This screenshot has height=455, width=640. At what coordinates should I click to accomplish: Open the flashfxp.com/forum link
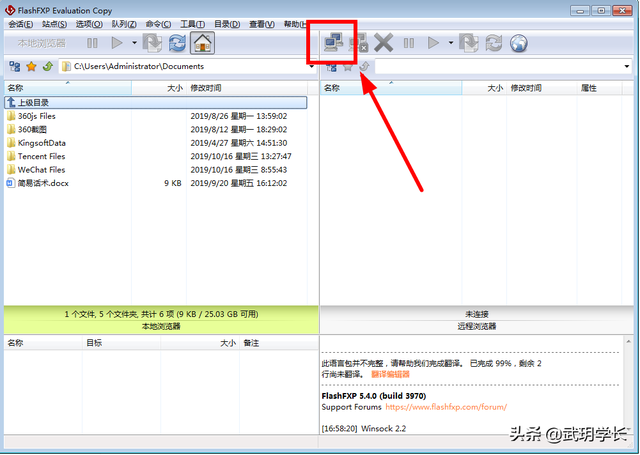(x=446, y=407)
